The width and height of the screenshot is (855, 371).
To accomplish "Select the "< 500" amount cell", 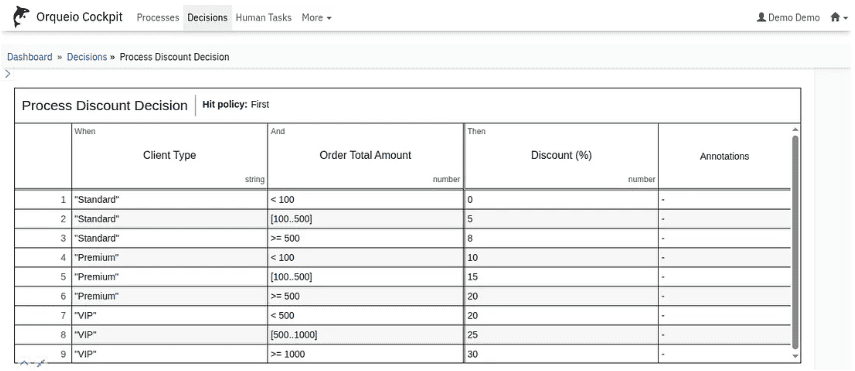I will point(365,316).
